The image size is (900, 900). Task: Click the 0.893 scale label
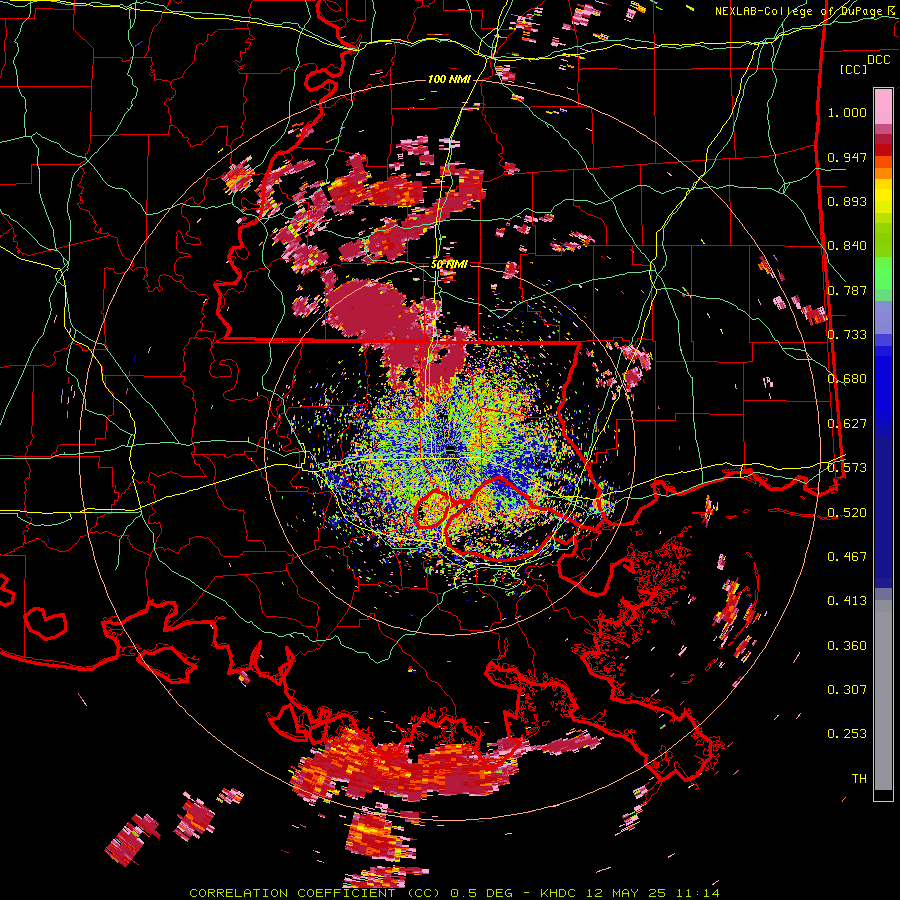847,201
